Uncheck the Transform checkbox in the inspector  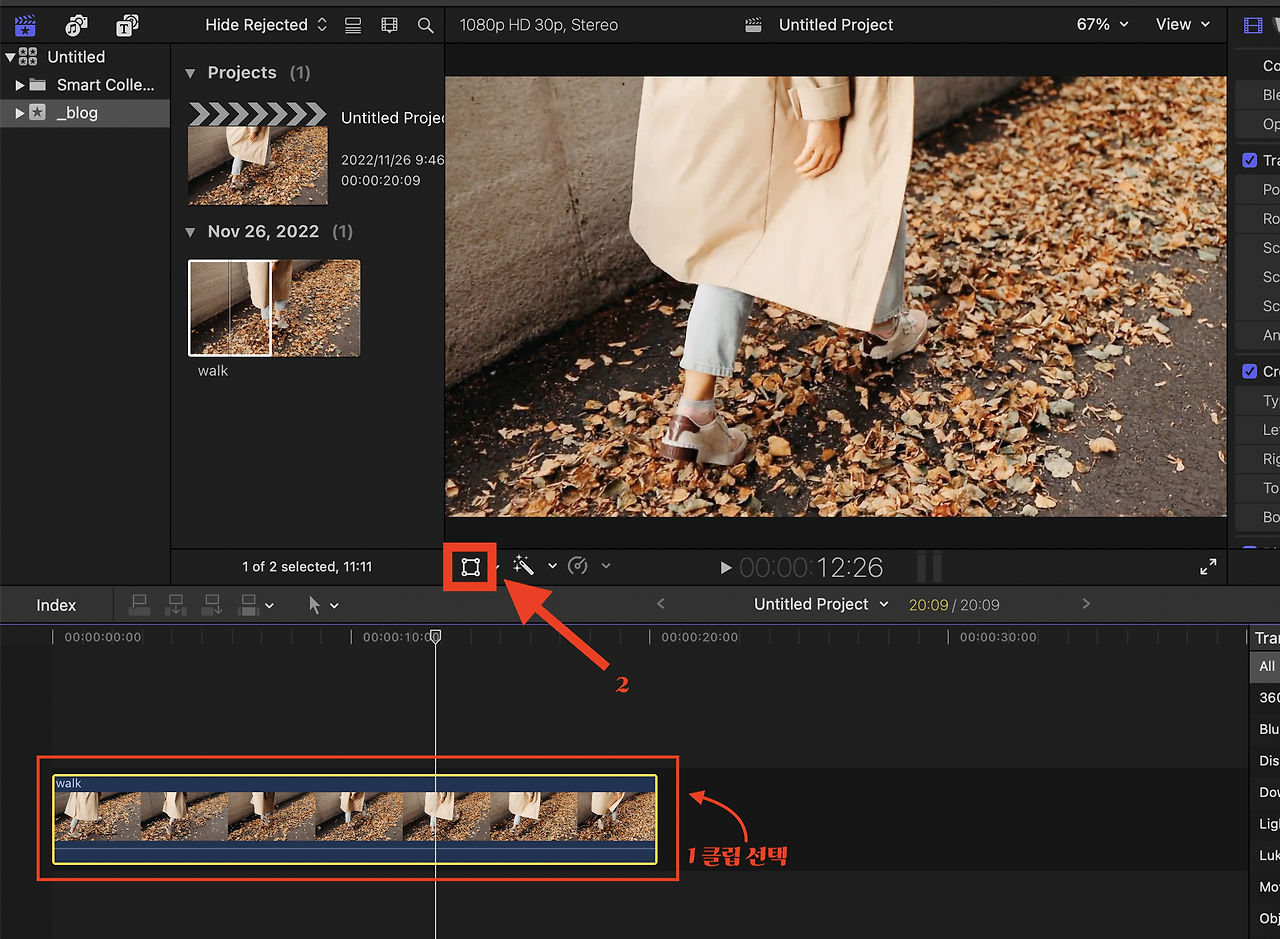pyautogui.click(x=1249, y=159)
